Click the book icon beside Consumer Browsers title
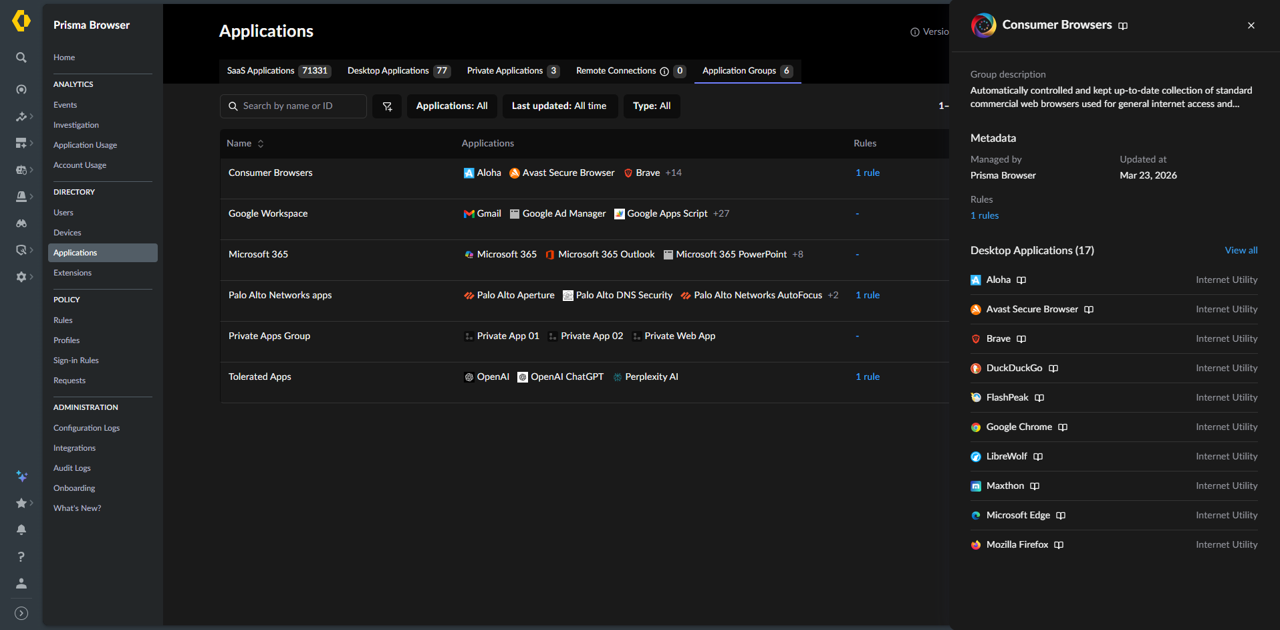Viewport: 1280px width, 630px height. (1123, 26)
